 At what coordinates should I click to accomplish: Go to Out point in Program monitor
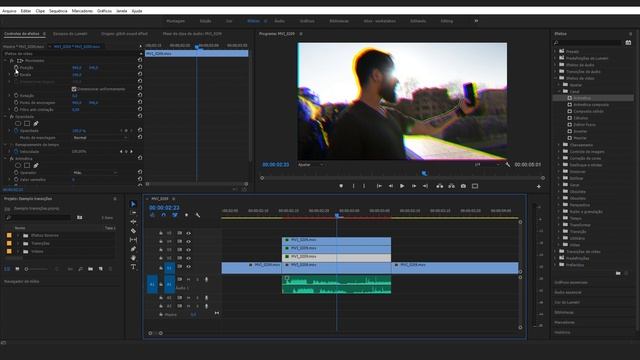point(425,186)
